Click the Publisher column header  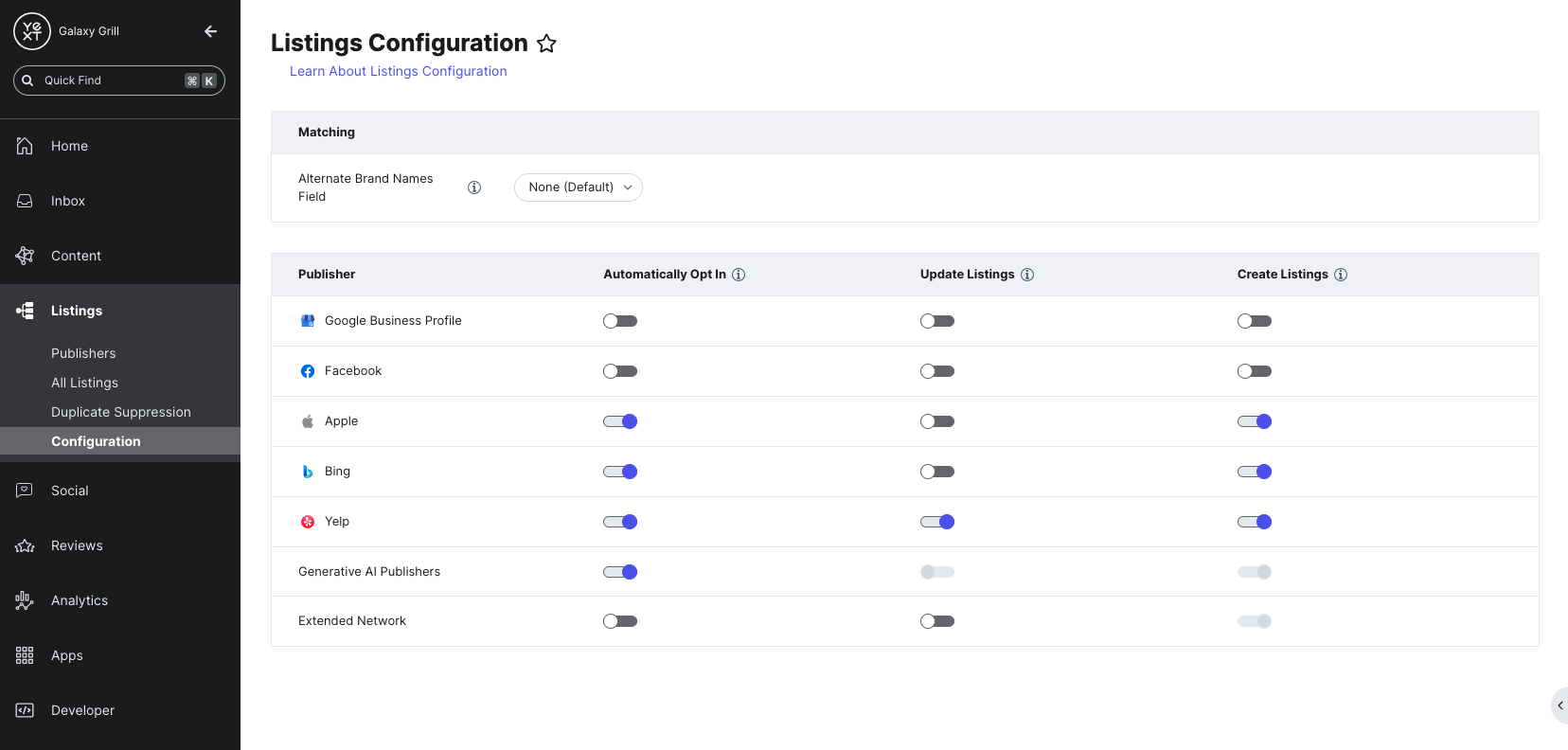point(327,275)
